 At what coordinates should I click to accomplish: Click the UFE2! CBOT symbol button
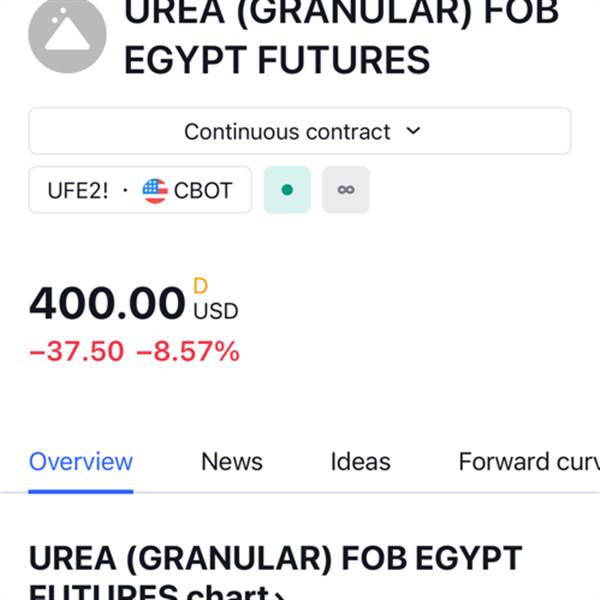coord(140,190)
